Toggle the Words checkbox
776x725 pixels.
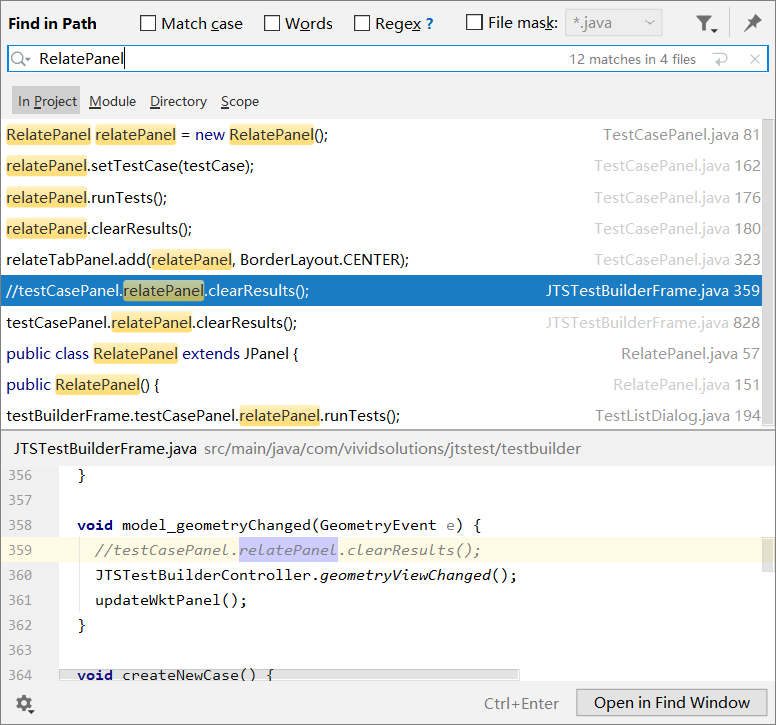272,23
